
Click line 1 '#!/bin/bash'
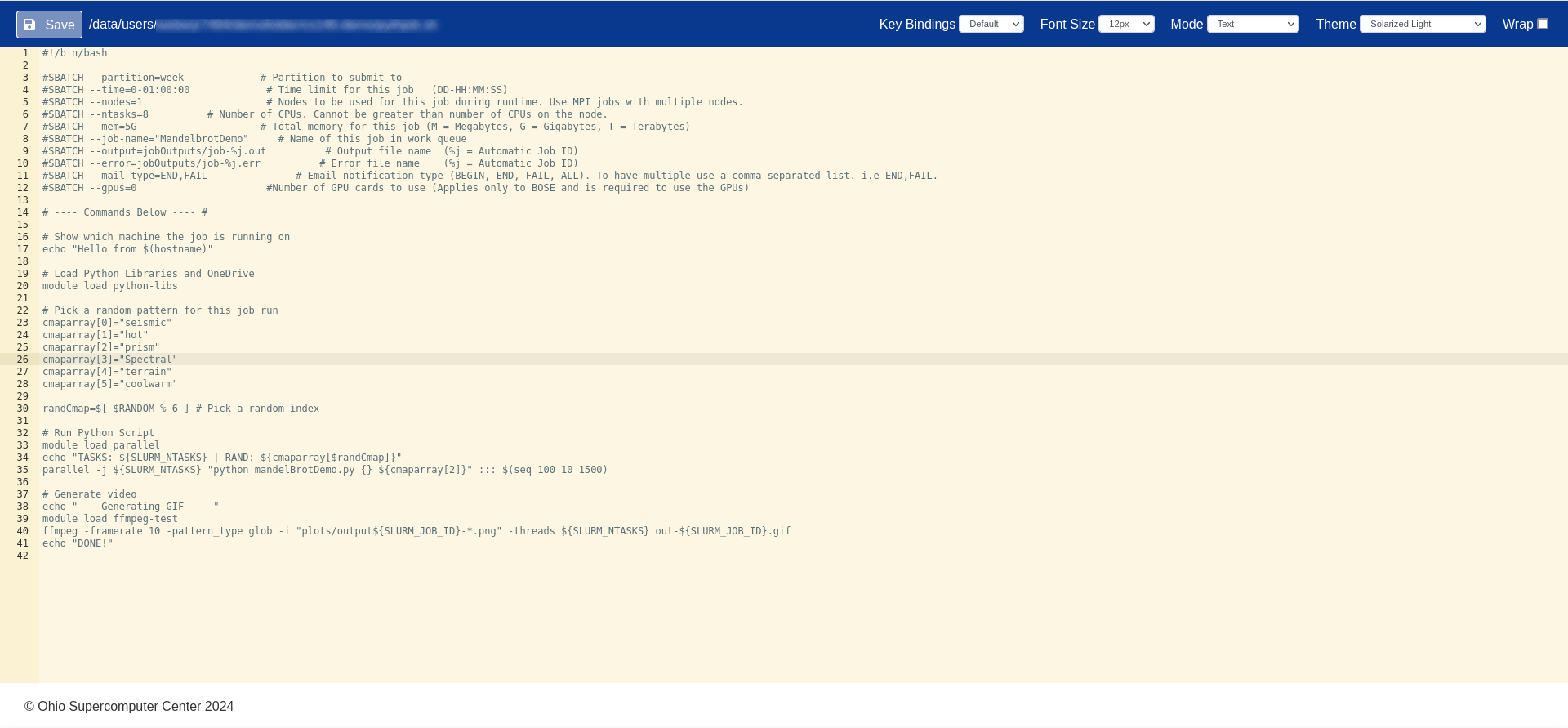pos(75,53)
